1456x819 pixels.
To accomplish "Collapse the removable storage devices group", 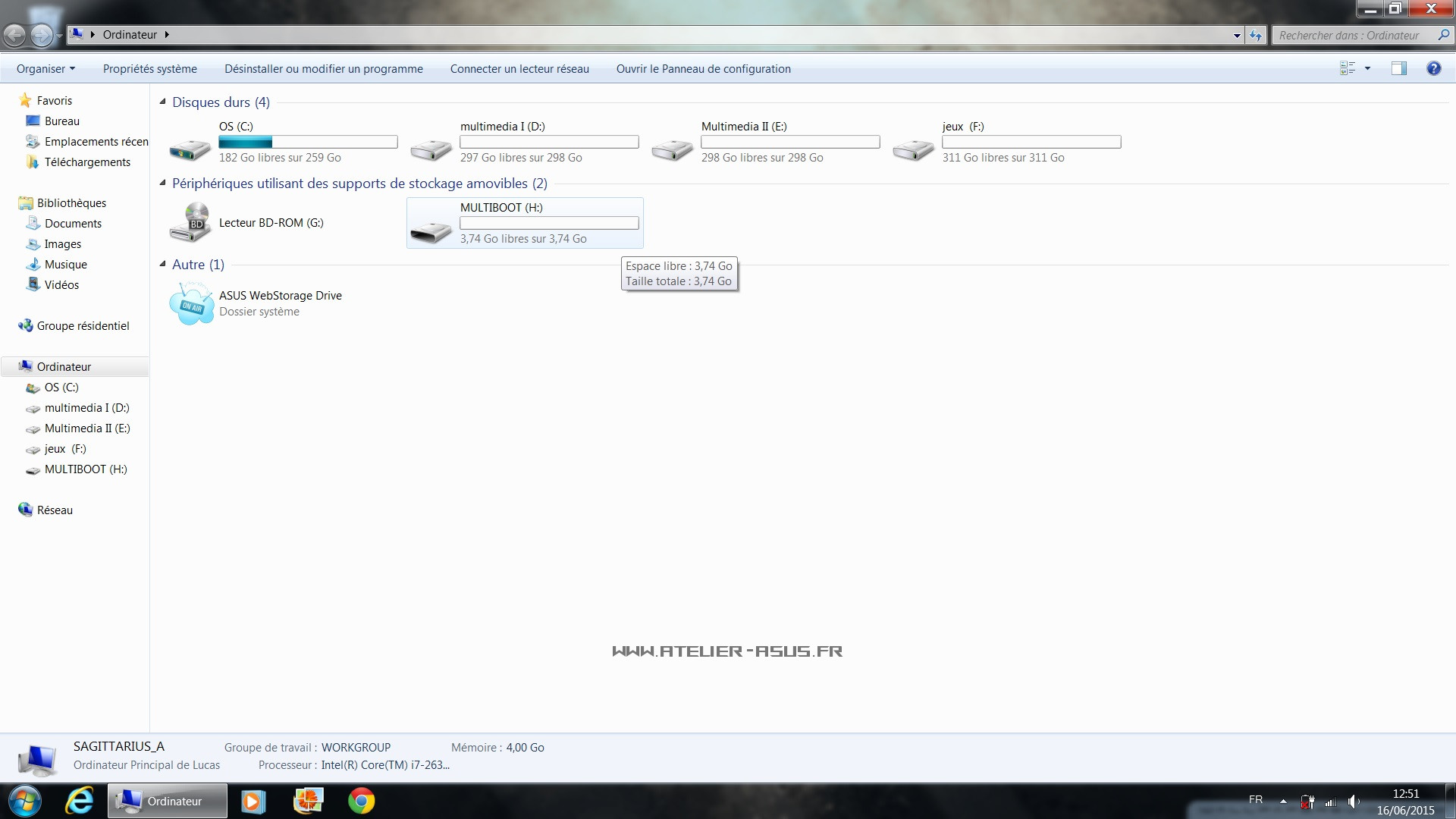I will tap(162, 183).
